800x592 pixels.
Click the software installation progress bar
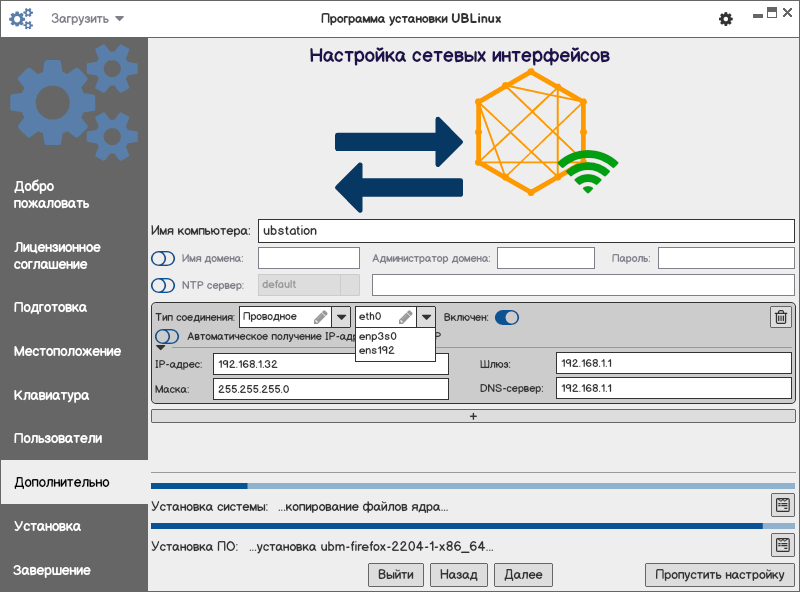pos(473,526)
